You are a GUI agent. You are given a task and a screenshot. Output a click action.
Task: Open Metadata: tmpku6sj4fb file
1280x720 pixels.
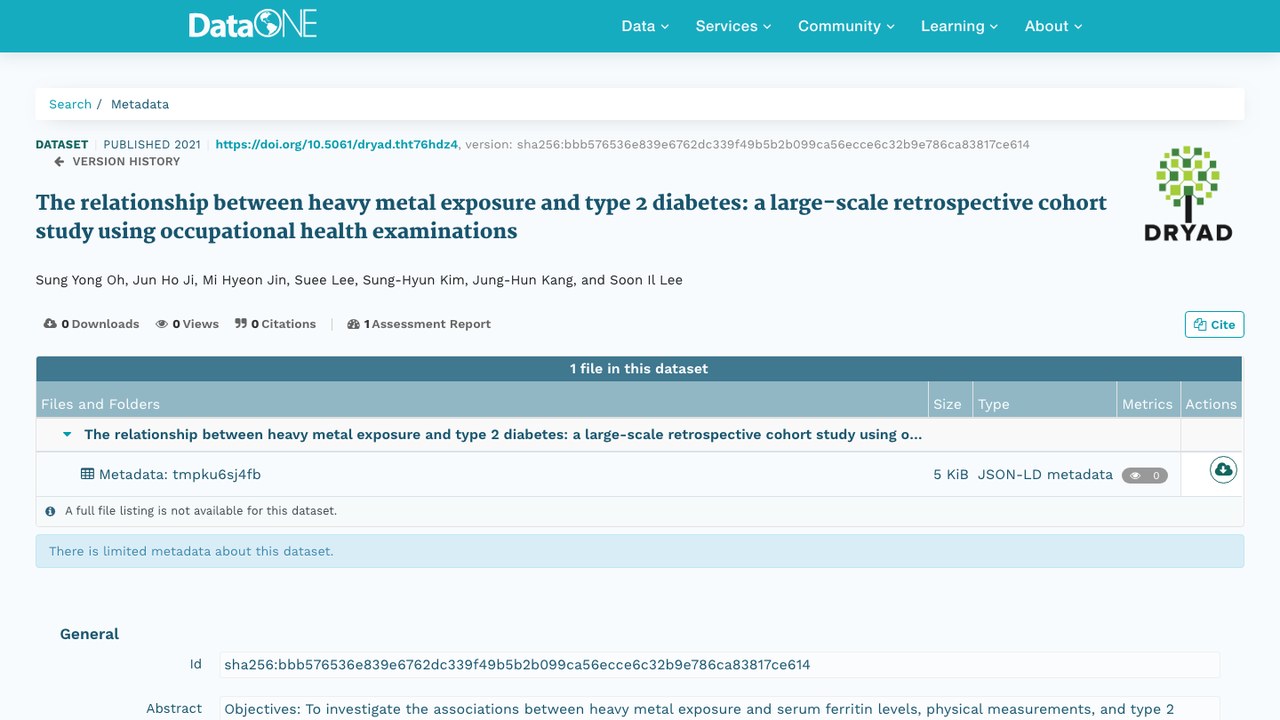[x=179, y=474]
